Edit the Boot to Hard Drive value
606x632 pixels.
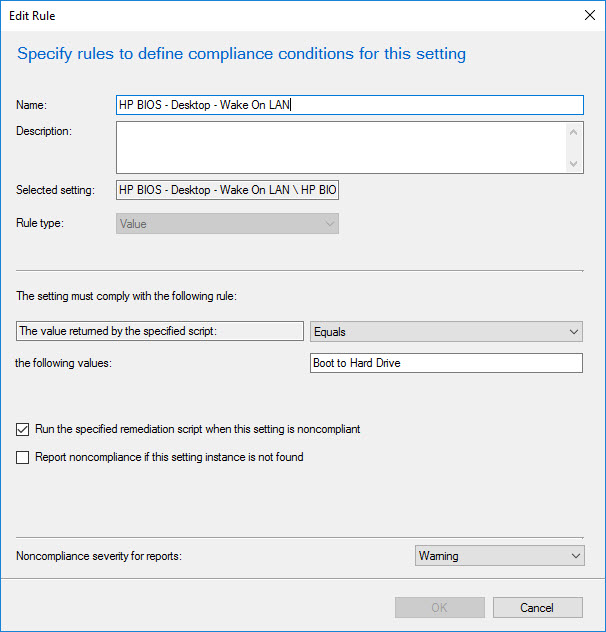click(x=446, y=363)
